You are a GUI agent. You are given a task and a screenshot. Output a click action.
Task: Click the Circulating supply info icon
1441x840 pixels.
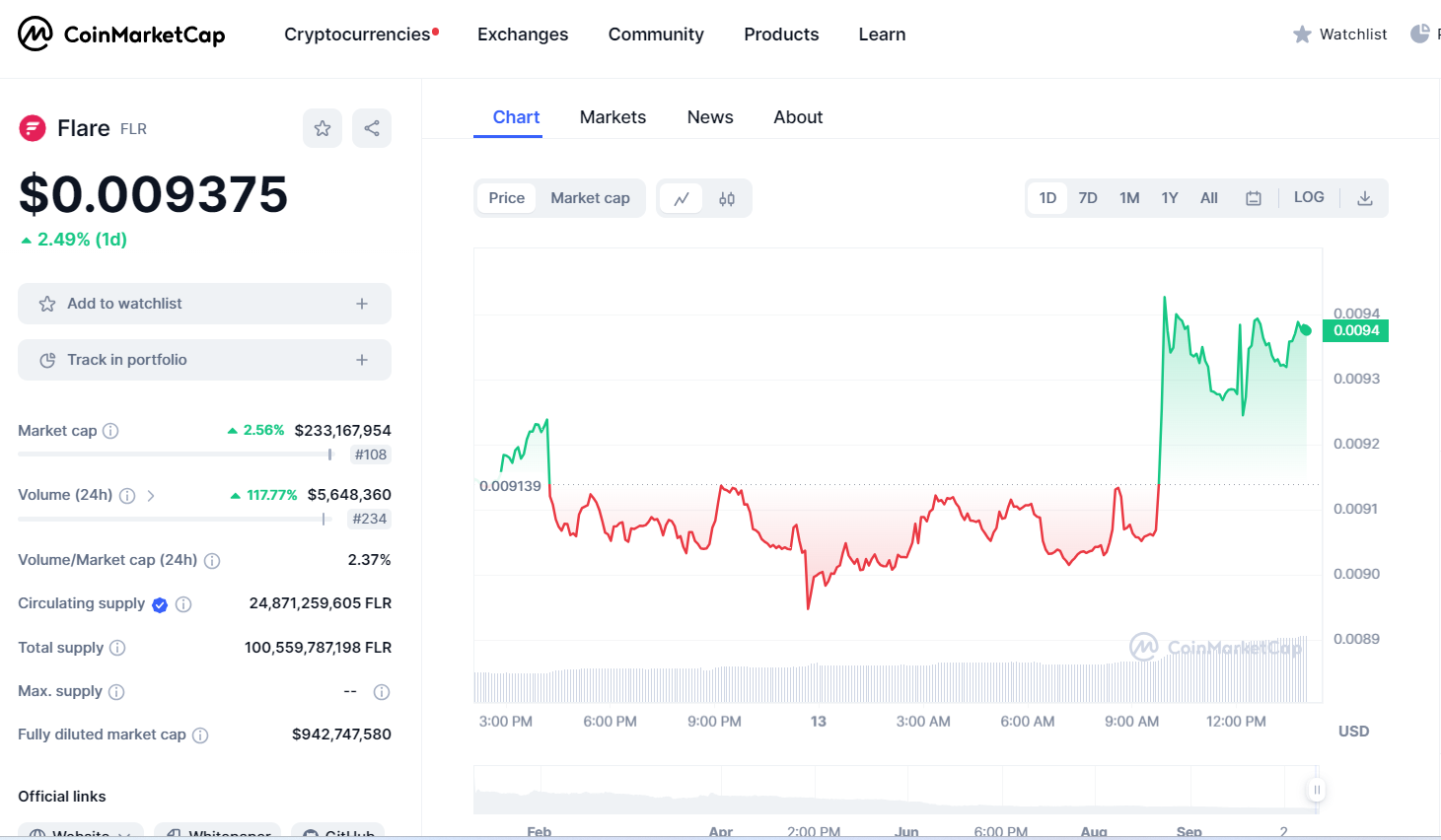(183, 604)
